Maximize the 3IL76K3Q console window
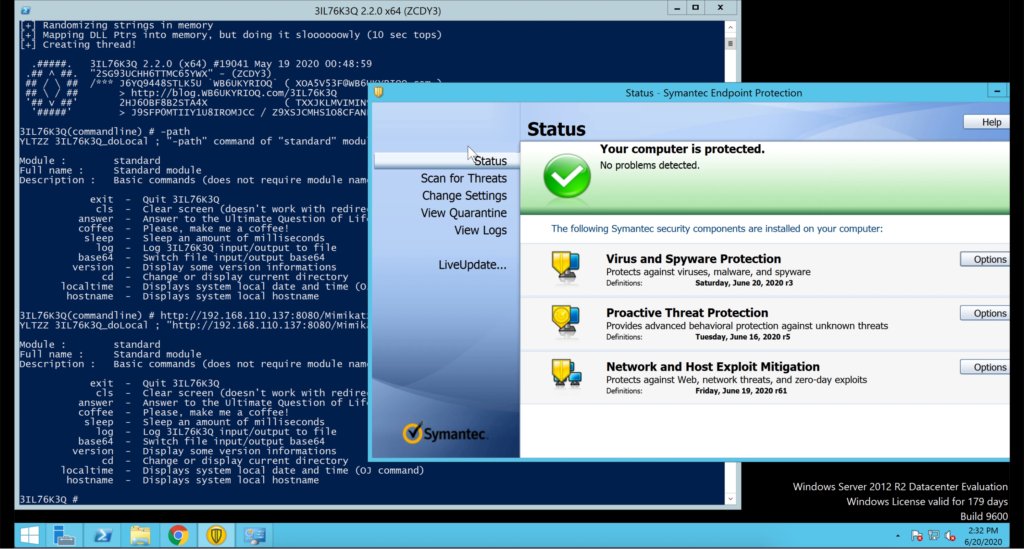Viewport: 1024px width, 549px height. pyautogui.click(x=696, y=8)
